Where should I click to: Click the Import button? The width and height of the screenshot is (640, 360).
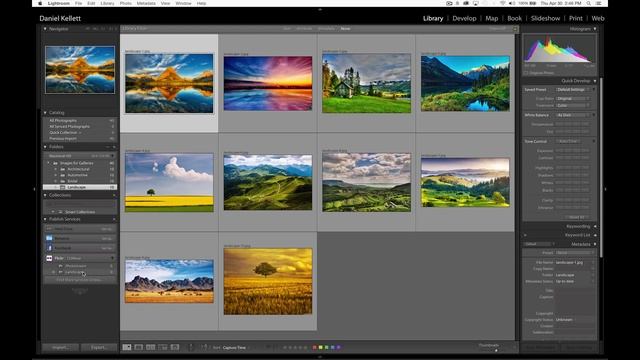coord(60,347)
